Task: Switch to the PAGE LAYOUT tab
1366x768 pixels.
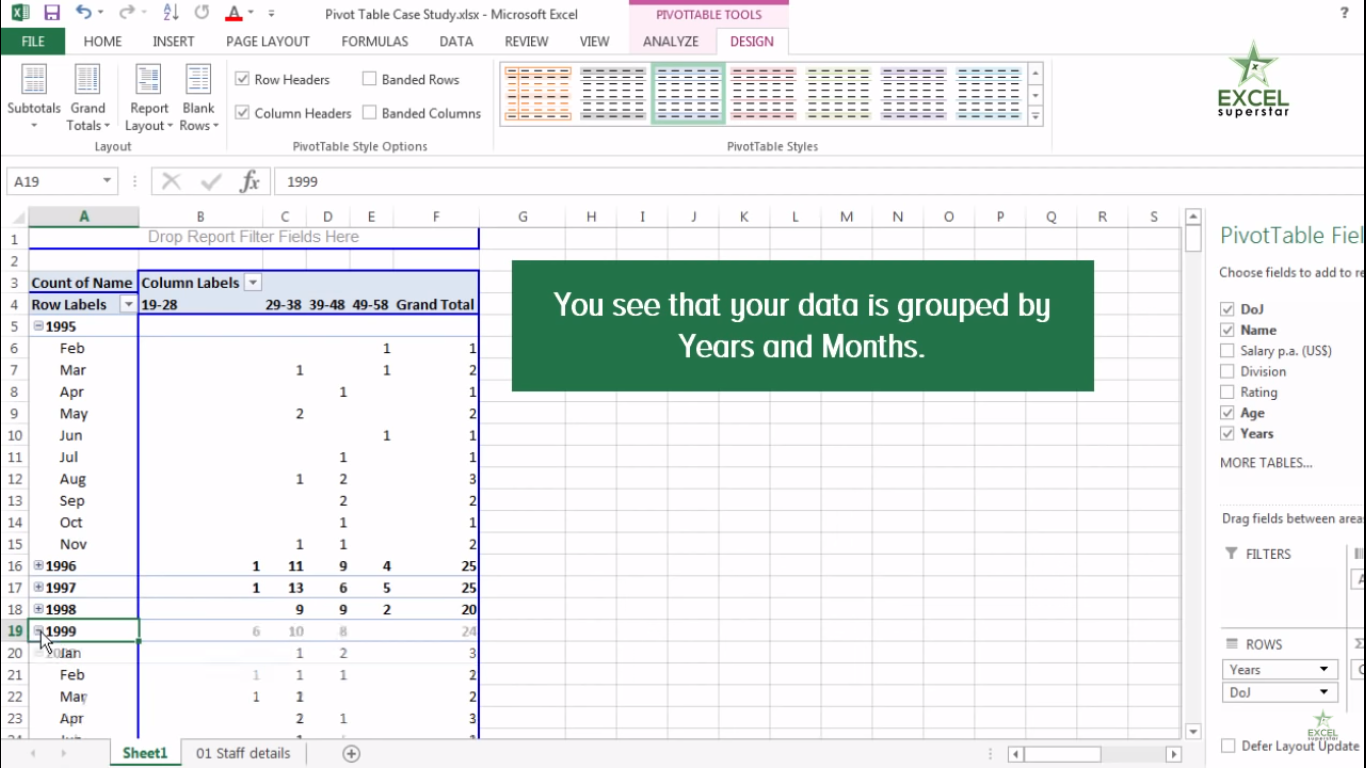Action: (268, 41)
